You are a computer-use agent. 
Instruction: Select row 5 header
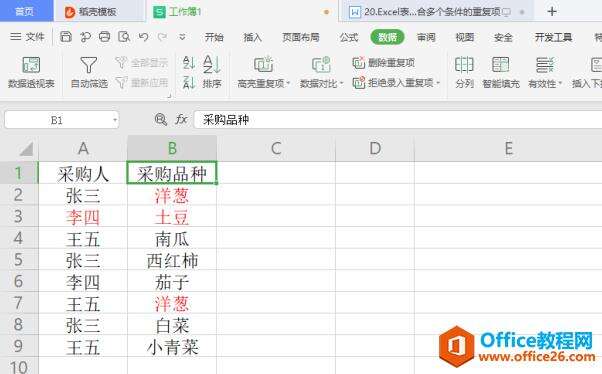pyautogui.click(x=18, y=260)
